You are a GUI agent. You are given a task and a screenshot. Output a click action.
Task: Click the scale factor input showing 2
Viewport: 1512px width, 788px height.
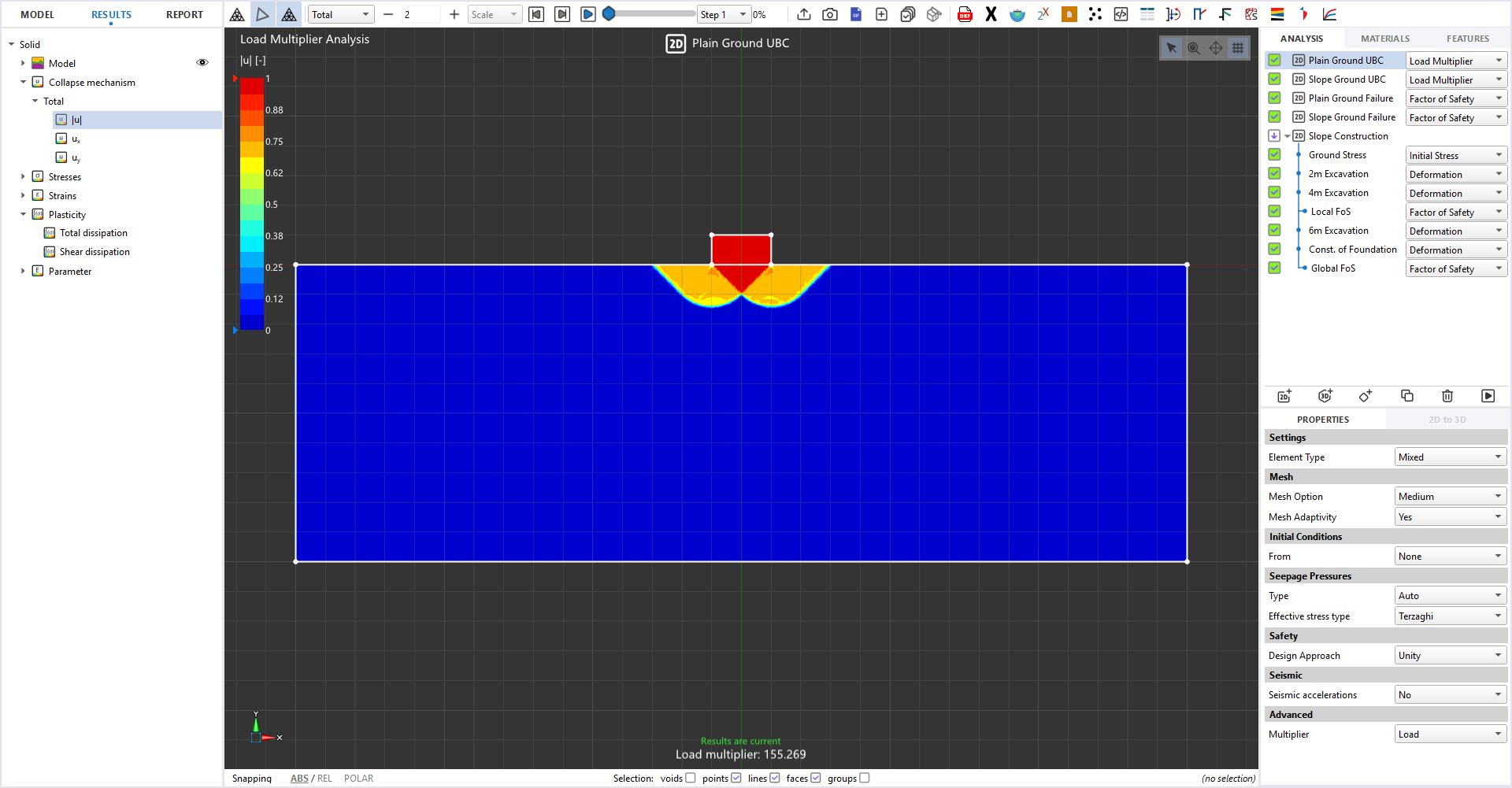pos(421,14)
